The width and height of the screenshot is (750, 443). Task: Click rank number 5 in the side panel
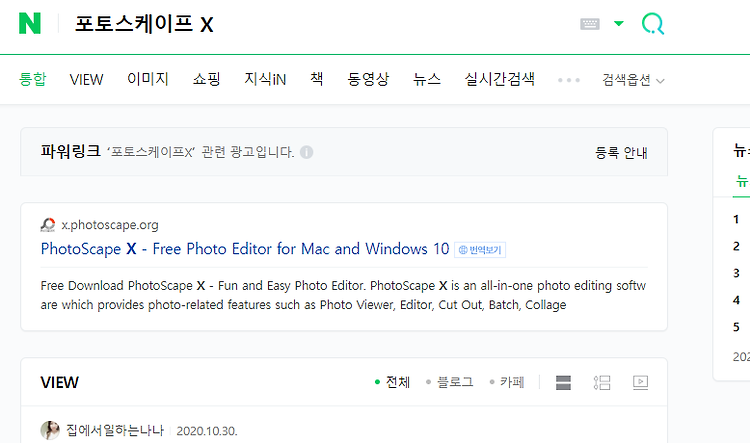point(737,327)
